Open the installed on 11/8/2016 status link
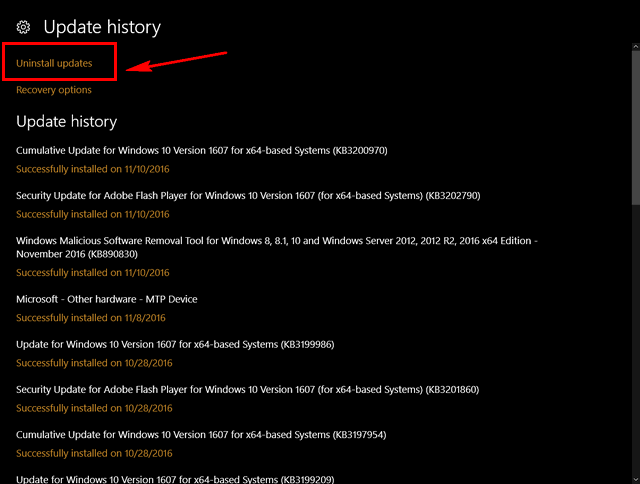 coord(91,318)
